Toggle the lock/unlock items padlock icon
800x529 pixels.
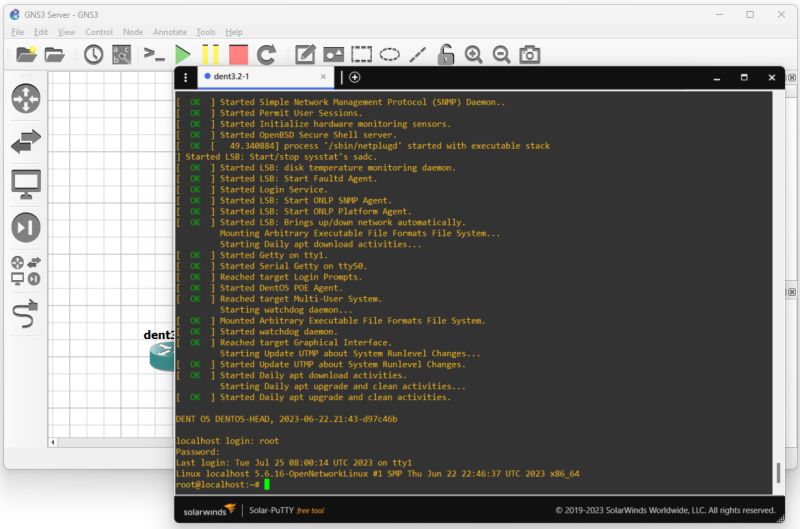445,55
